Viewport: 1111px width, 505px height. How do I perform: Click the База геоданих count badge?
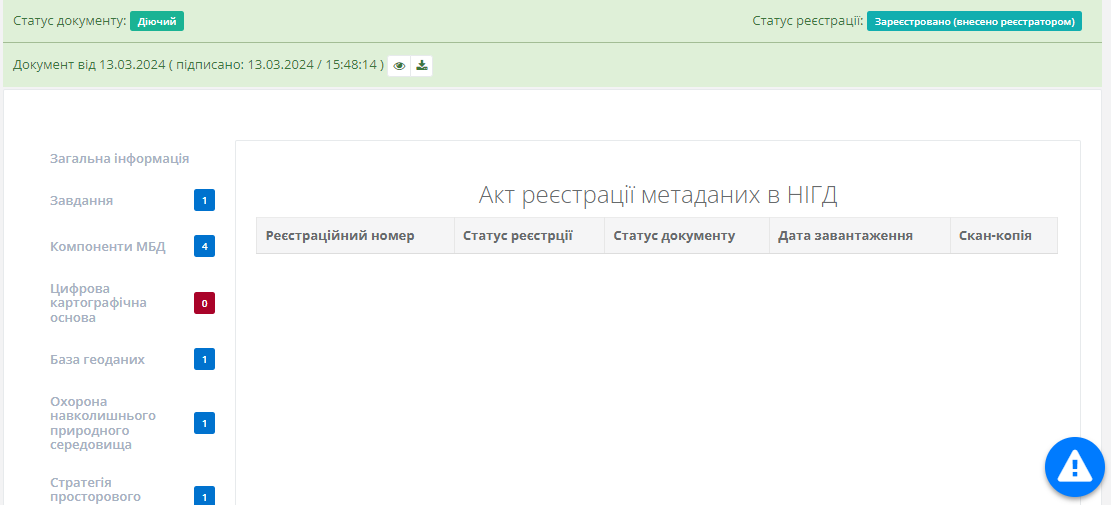[x=204, y=359]
